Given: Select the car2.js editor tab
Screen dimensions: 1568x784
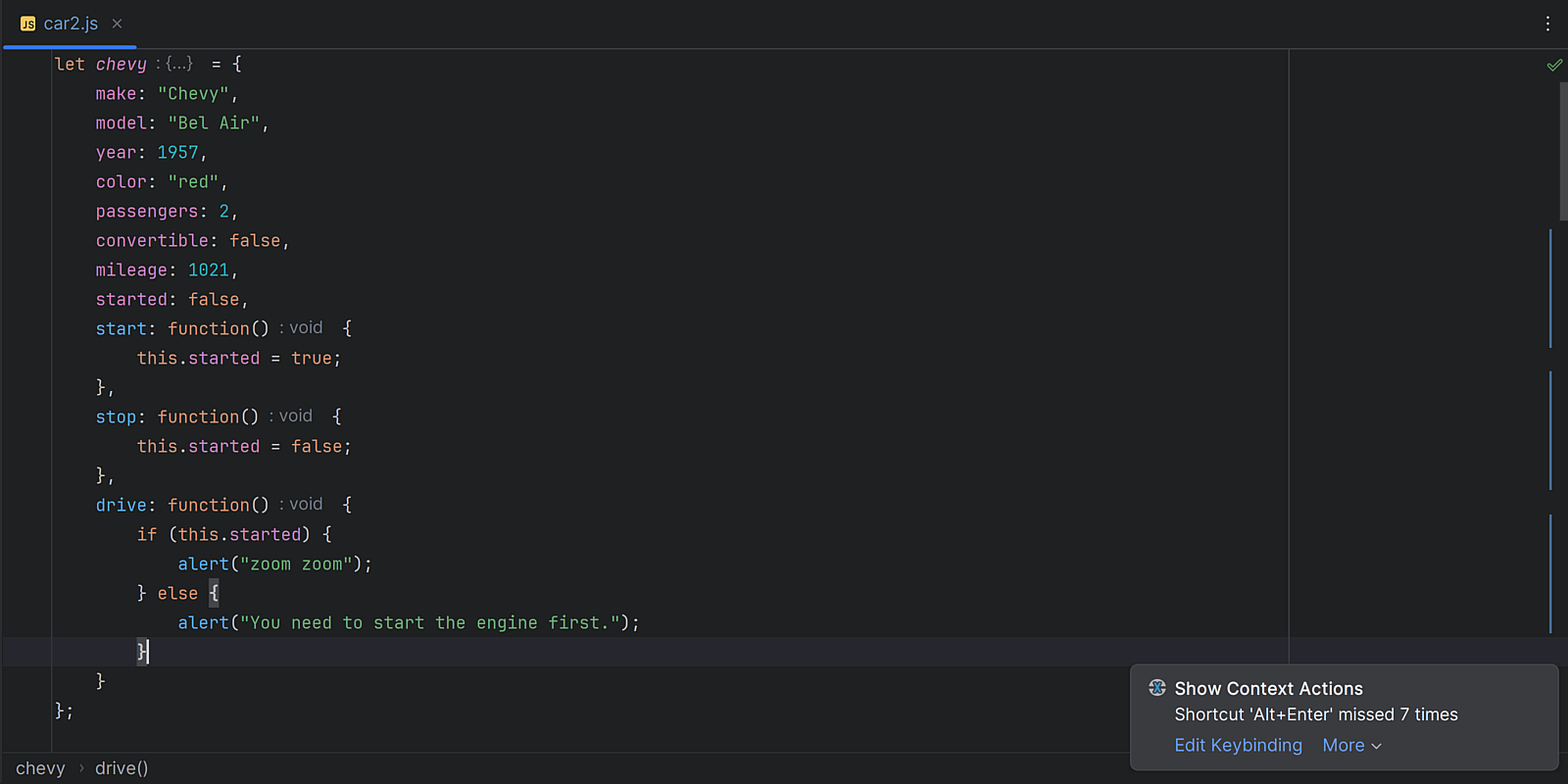Looking at the screenshot, I should [x=70, y=24].
